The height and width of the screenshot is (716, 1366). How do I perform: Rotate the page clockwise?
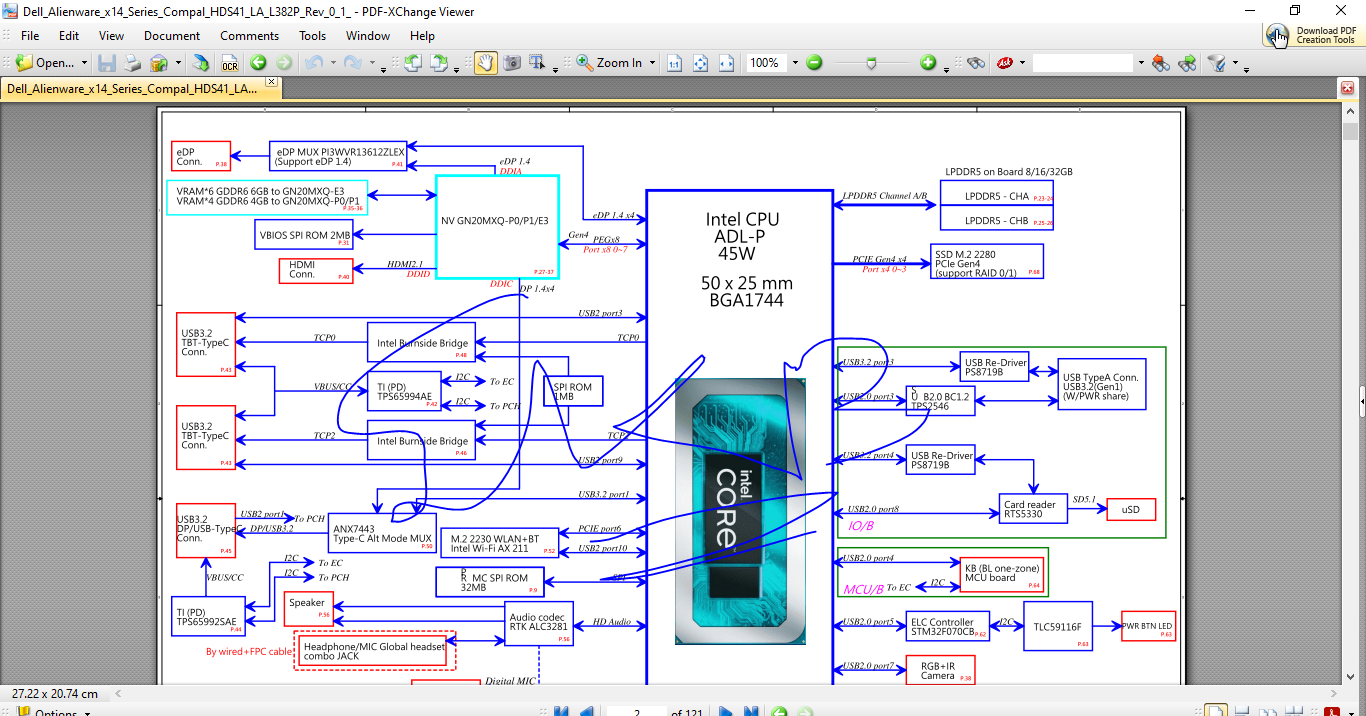438,62
